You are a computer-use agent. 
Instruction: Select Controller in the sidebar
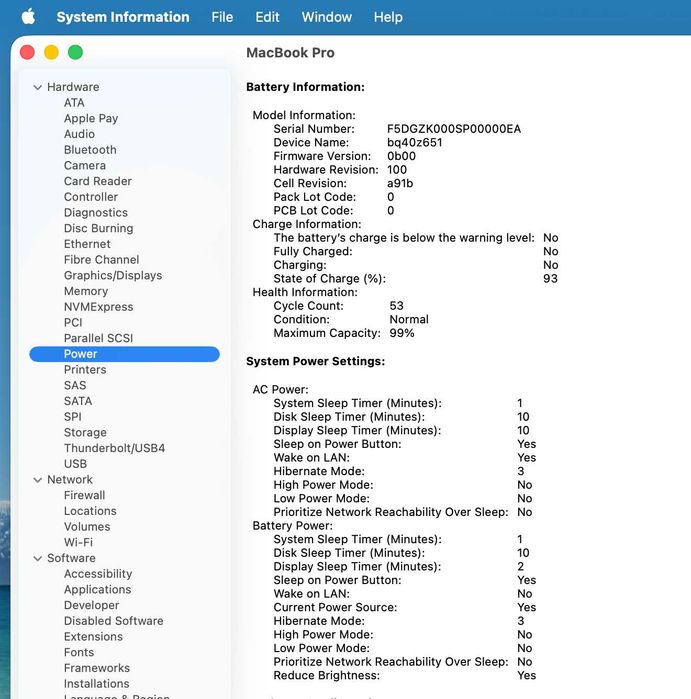coord(91,197)
